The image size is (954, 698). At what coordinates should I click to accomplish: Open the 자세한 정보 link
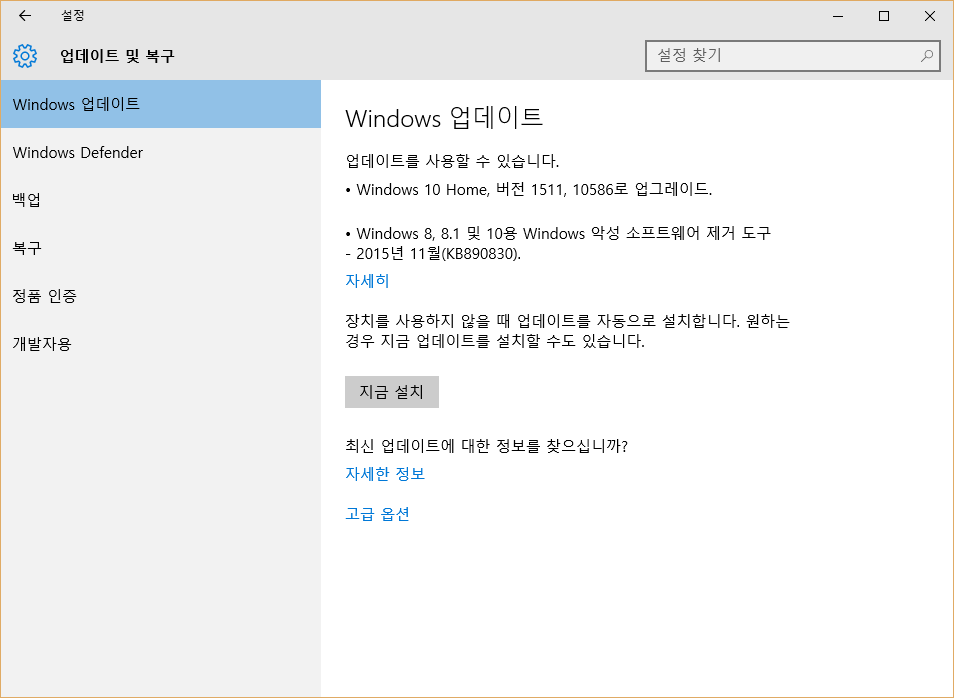pyautogui.click(x=385, y=473)
